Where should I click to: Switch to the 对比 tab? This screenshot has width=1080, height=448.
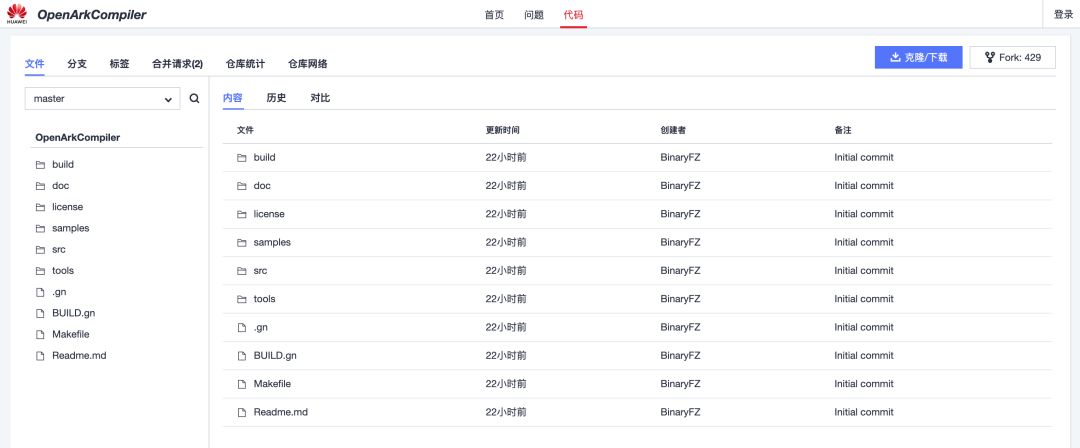pos(320,98)
